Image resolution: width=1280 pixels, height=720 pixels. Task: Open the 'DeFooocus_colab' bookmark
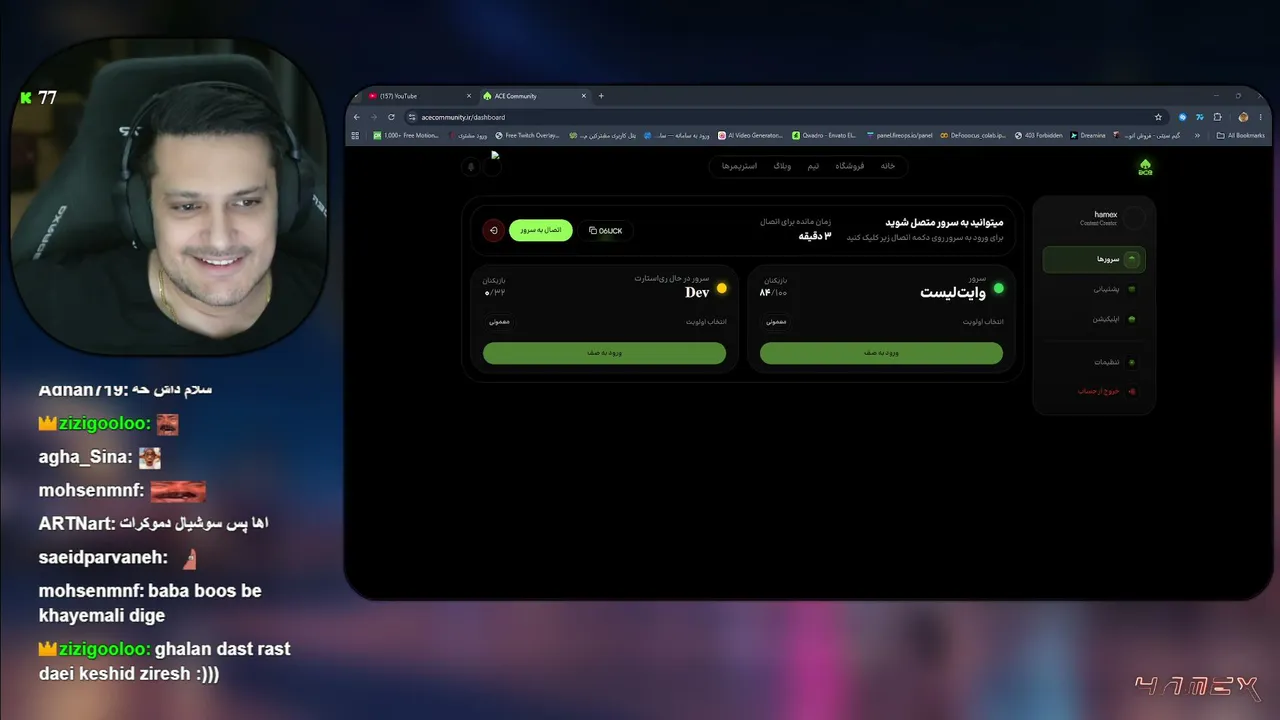972,136
